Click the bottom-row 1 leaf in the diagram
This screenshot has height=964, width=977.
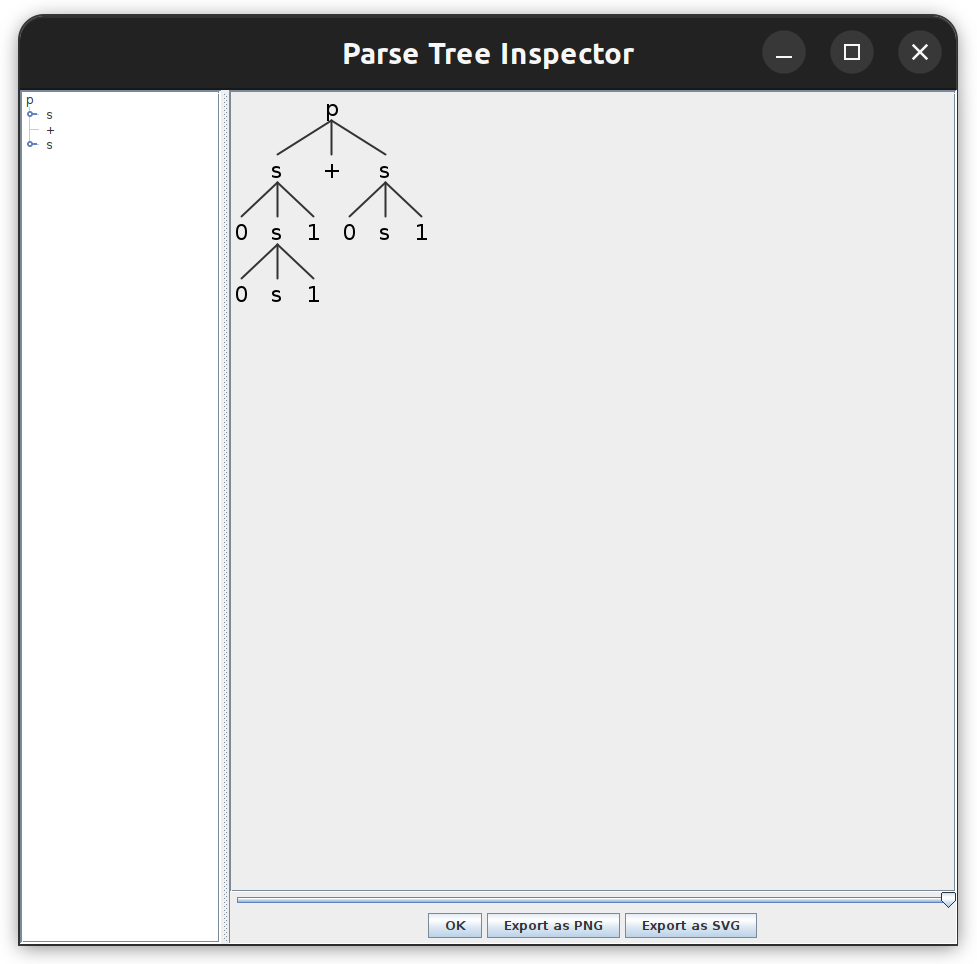click(313, 294)
